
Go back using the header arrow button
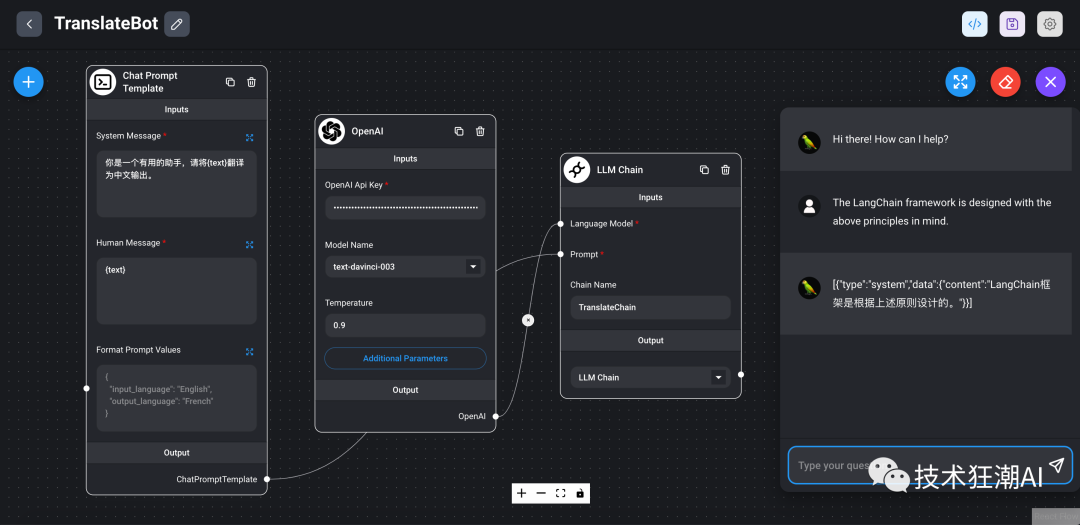coord(29,24)
